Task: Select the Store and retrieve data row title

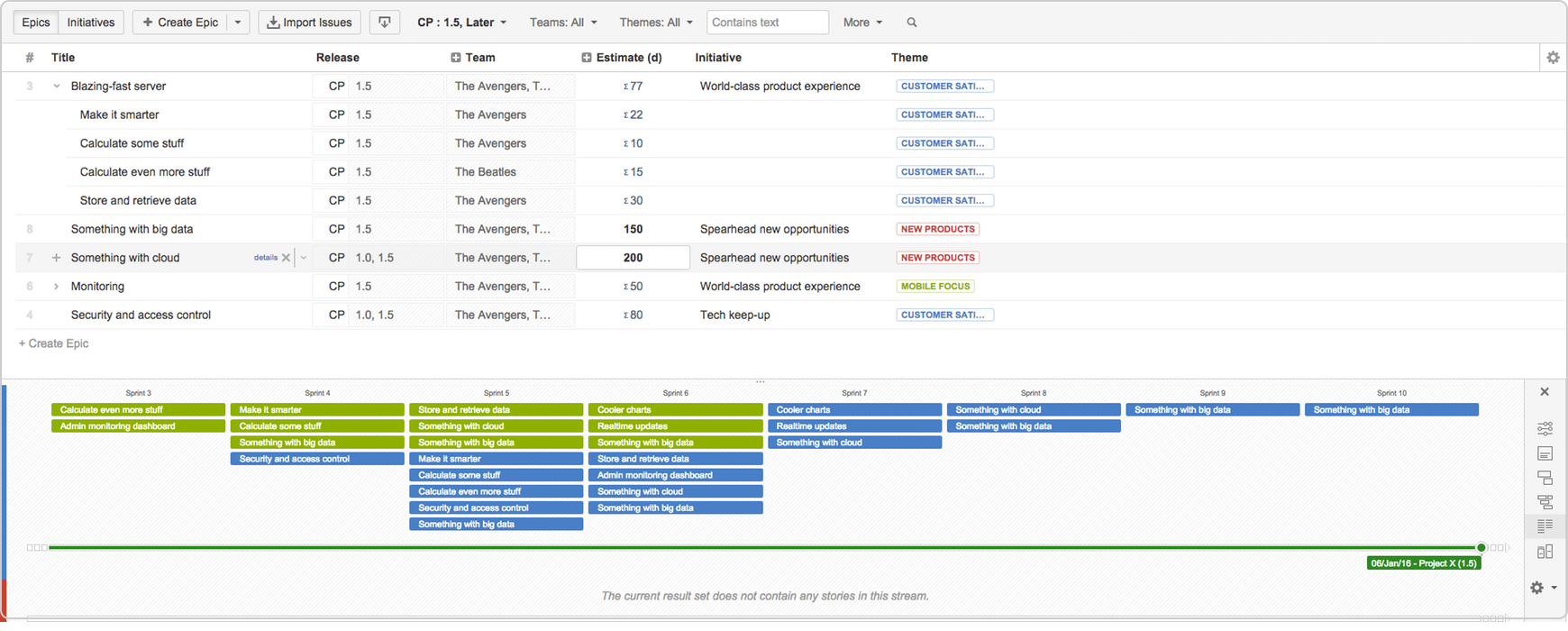Action: pos(138,201)
